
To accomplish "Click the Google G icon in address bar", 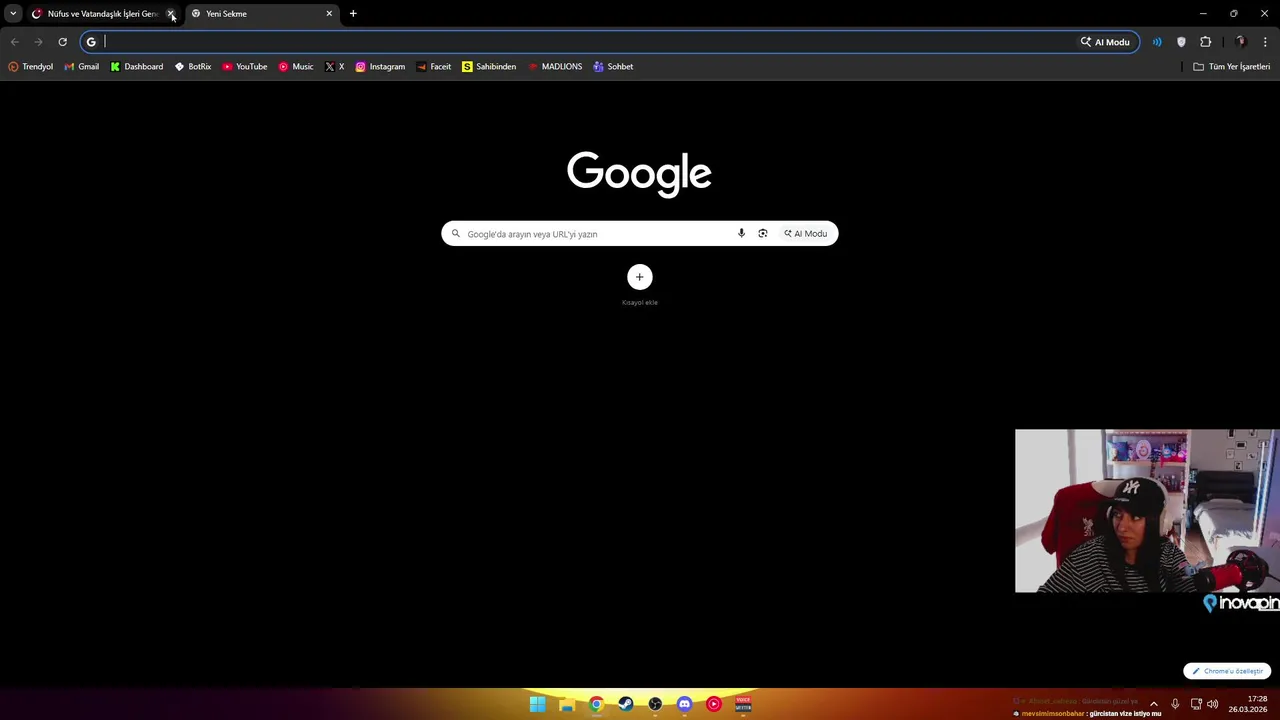I will (x=91, y=42).
